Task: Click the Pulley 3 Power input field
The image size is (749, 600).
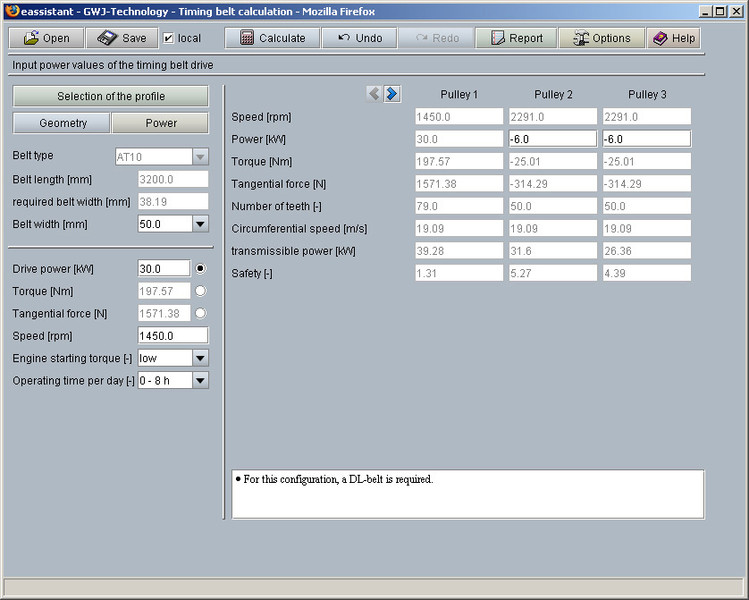Action: 646,139
